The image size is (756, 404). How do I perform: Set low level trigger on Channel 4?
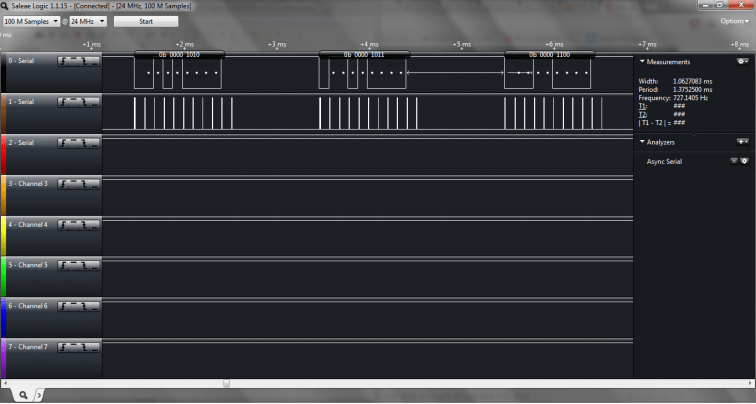point(94,225)
